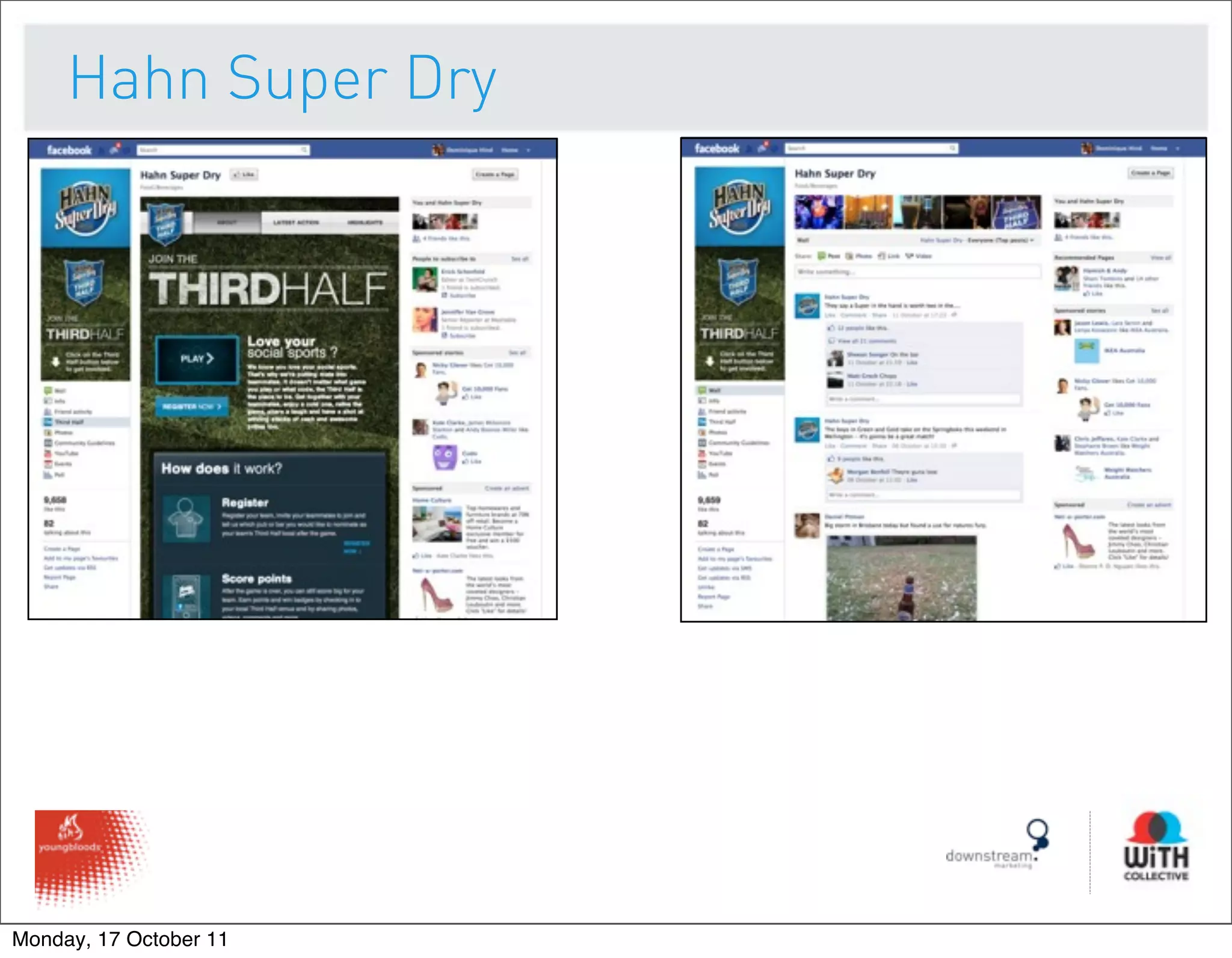Click purple Cudo monster thumbnail
The height and width of the screenshot is (958, 1232).
(x=445, y=458)
